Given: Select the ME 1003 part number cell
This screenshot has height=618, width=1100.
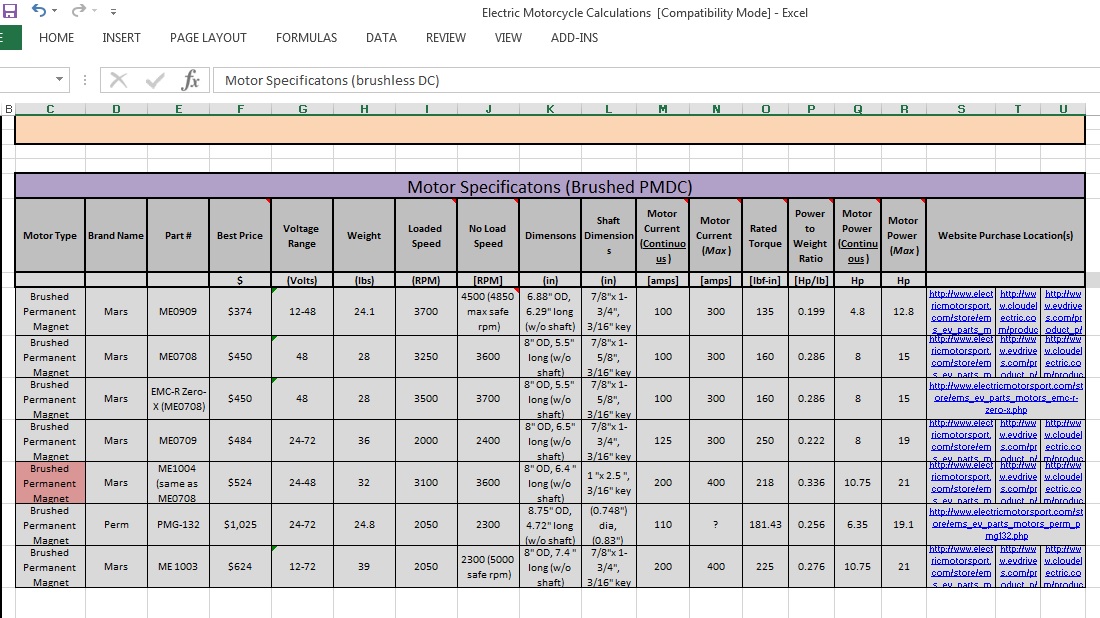Looking at the screenshot, I should pos(178,567).
